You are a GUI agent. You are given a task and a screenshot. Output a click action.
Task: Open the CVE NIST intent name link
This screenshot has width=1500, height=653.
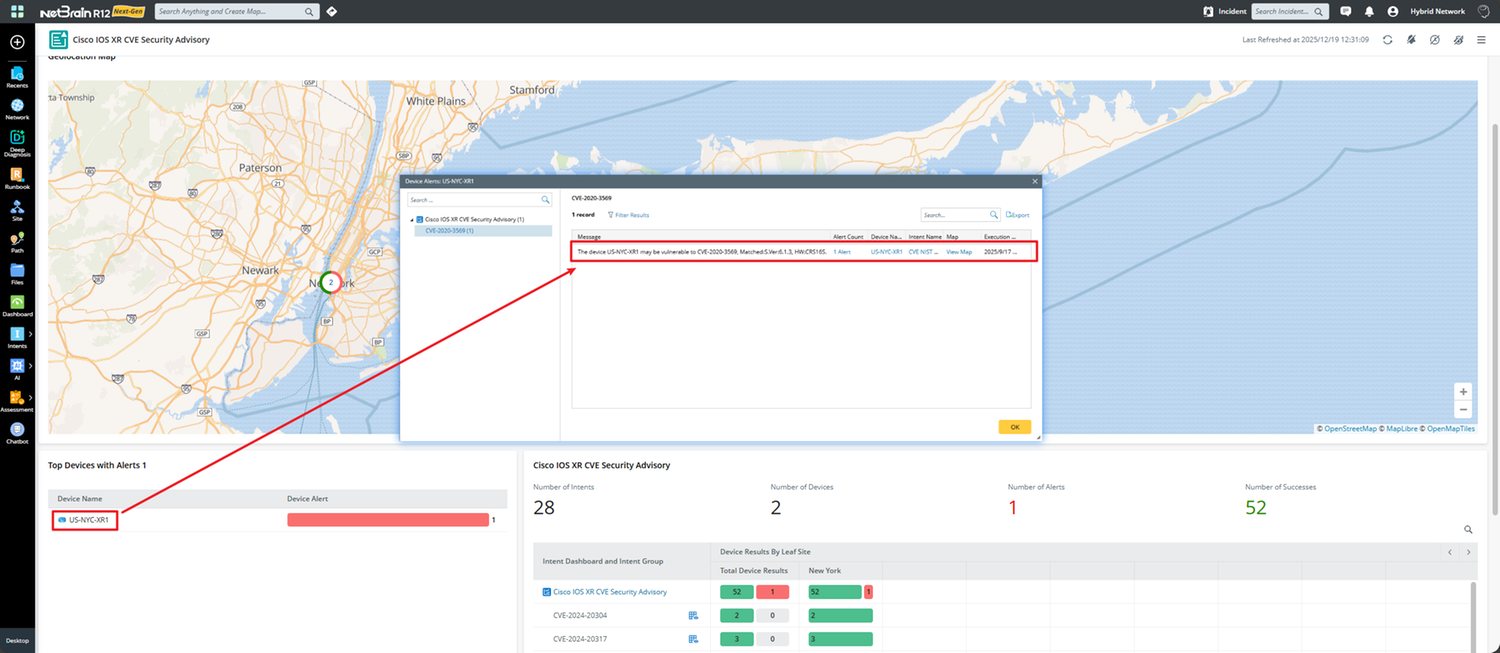(x=924, y=252)
